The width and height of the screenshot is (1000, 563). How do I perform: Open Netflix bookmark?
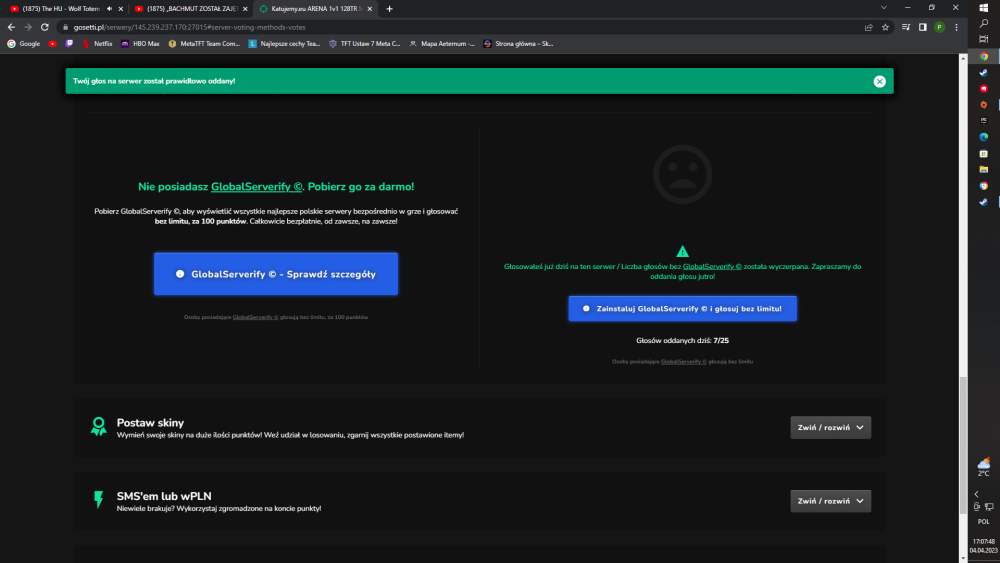97,44
